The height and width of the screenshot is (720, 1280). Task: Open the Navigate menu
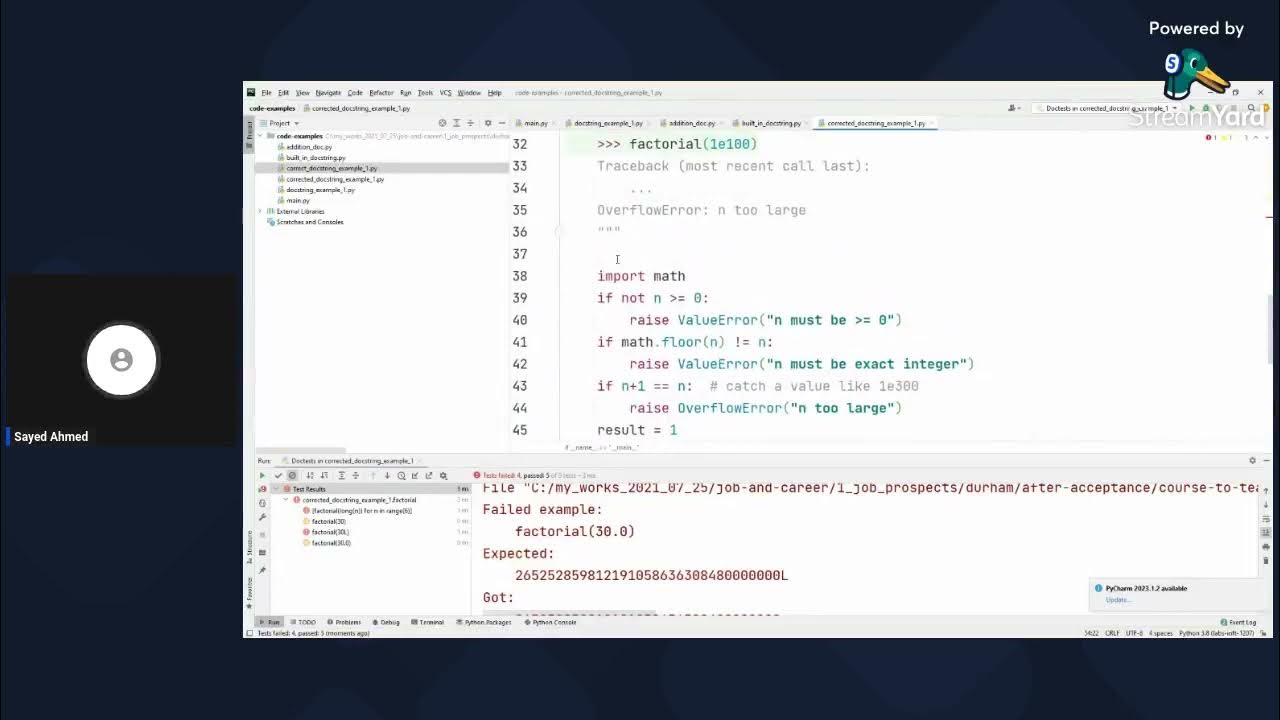(328, 92)
